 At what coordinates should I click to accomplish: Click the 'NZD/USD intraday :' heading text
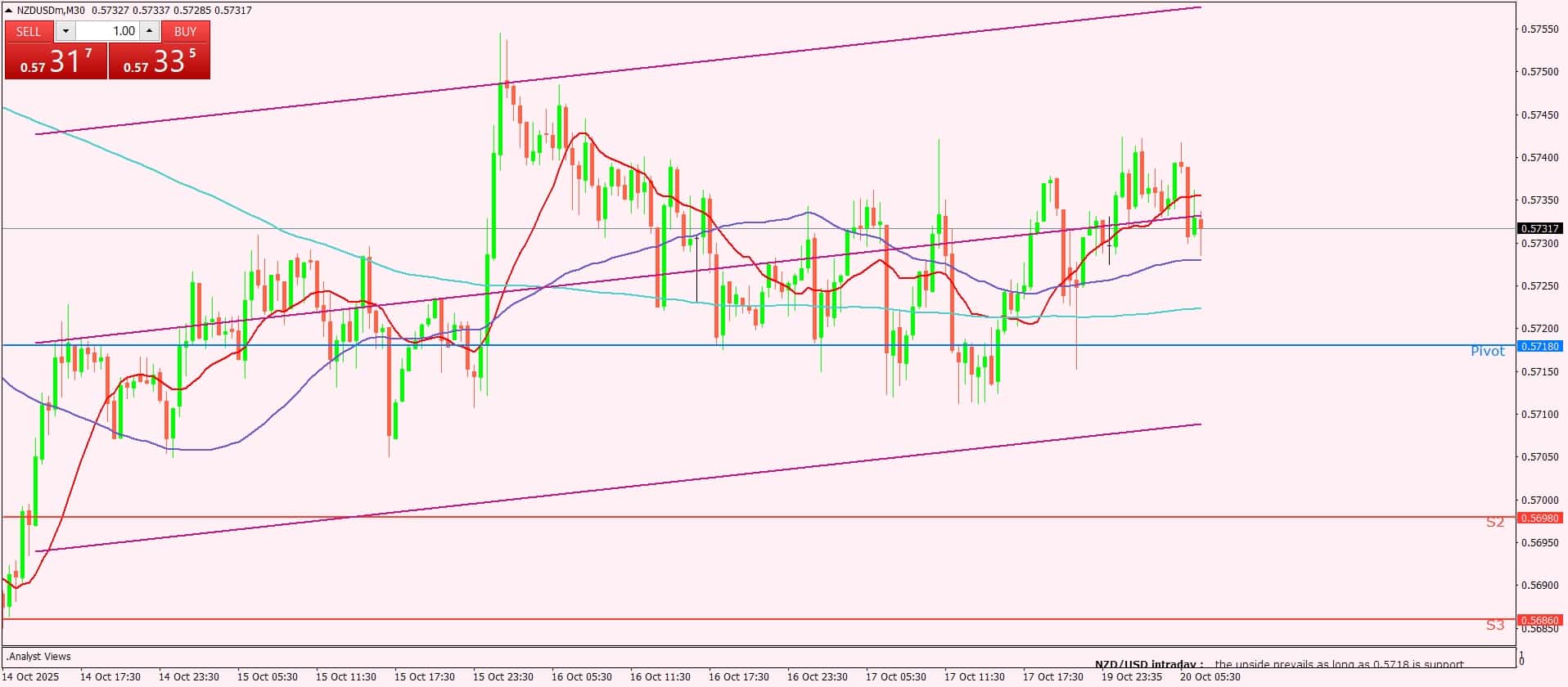click(1150, 664)
